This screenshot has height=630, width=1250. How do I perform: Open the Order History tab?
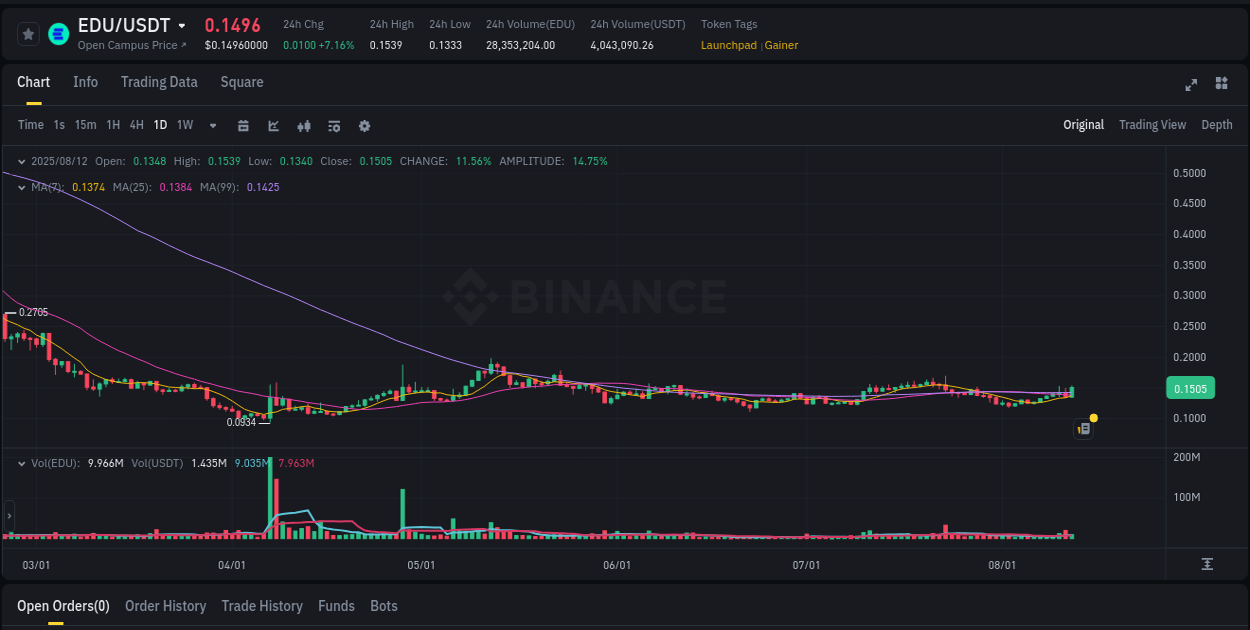tap(165, 606)
